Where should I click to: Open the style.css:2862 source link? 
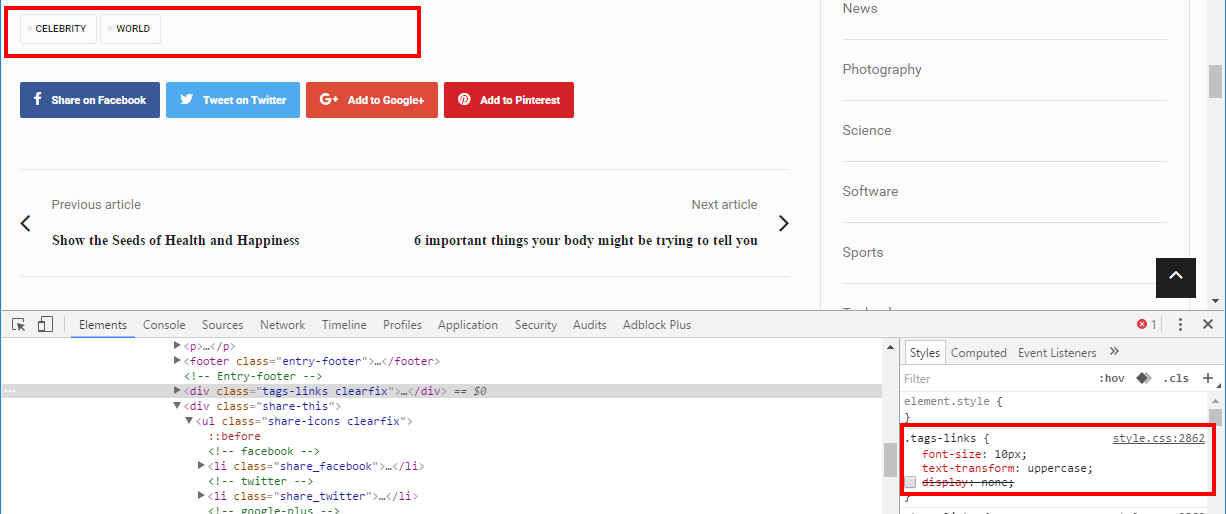[x=1158, y=438]
